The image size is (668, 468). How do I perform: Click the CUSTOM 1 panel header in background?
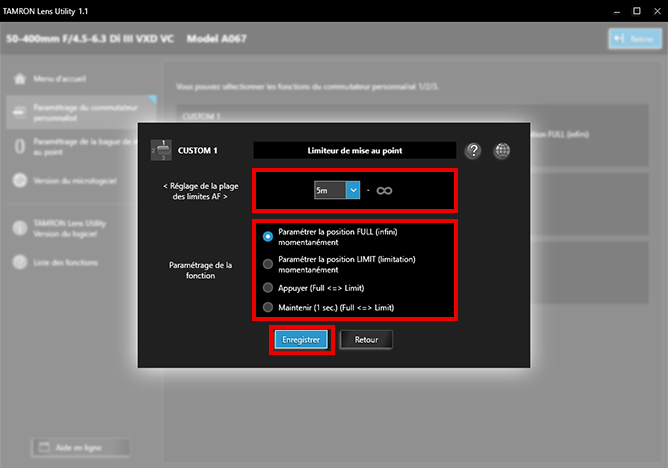click(x=201, y=116)
